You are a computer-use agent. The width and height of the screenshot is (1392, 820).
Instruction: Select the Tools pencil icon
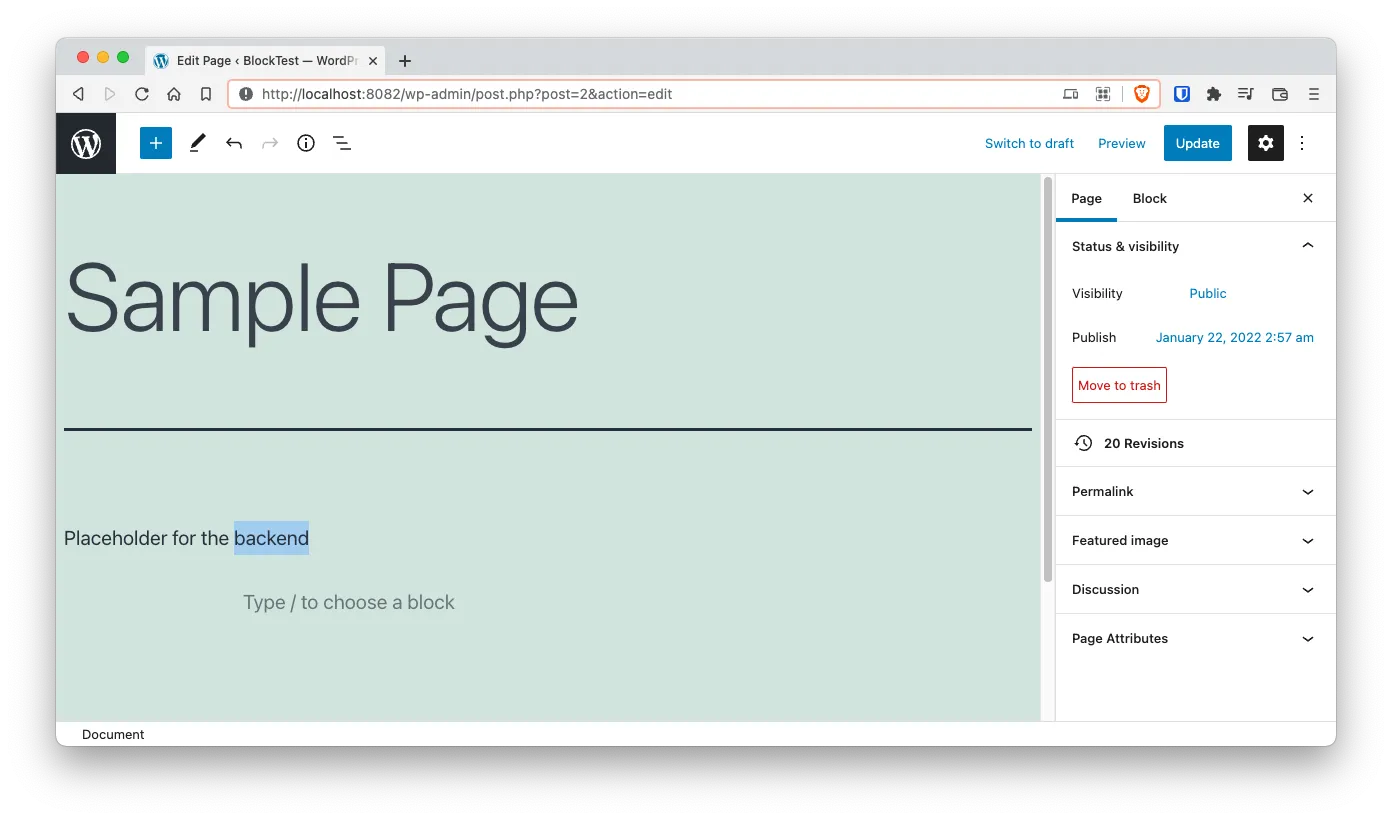coord(197,143)
